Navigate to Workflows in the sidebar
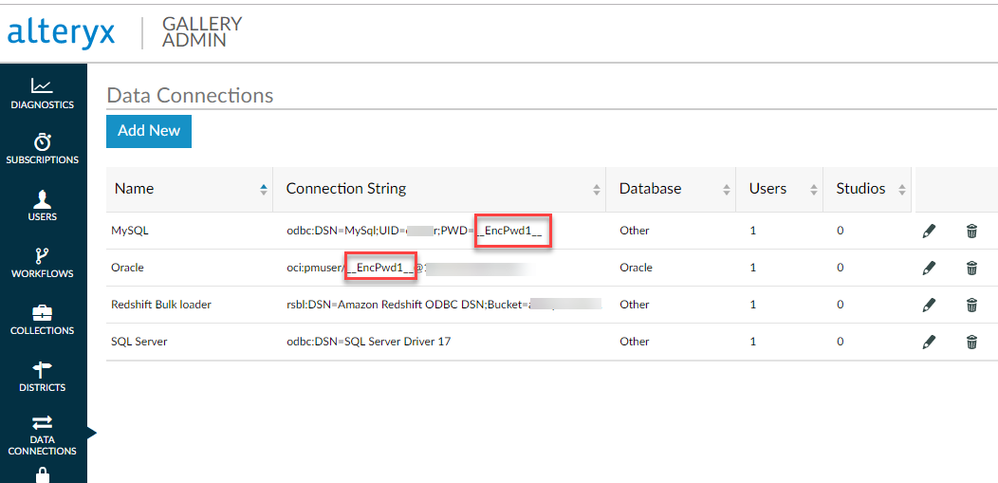The image size is (998, 483). pos(42,262)
